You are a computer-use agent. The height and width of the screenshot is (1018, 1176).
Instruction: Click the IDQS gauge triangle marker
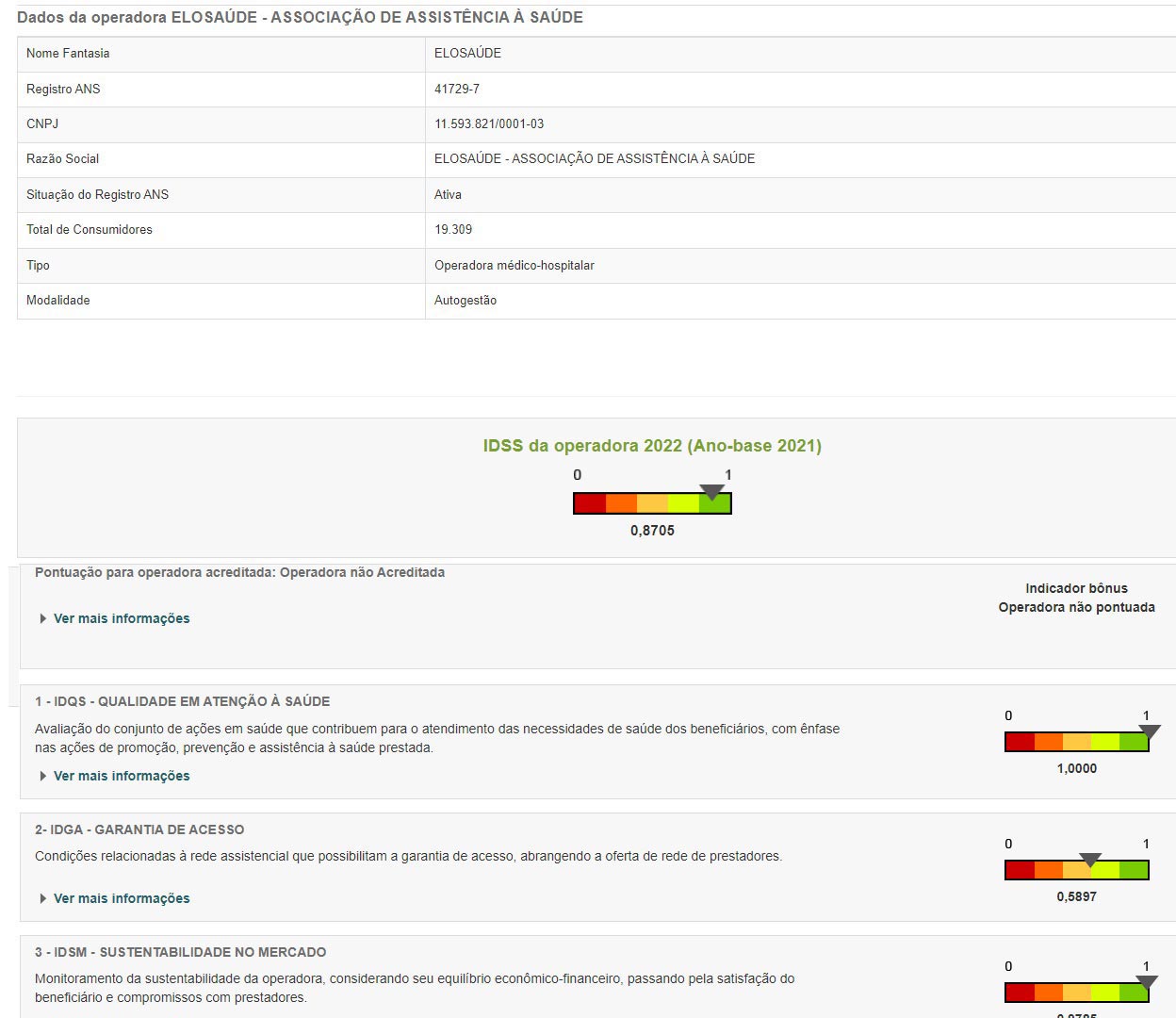click(x=1149, y=731)
